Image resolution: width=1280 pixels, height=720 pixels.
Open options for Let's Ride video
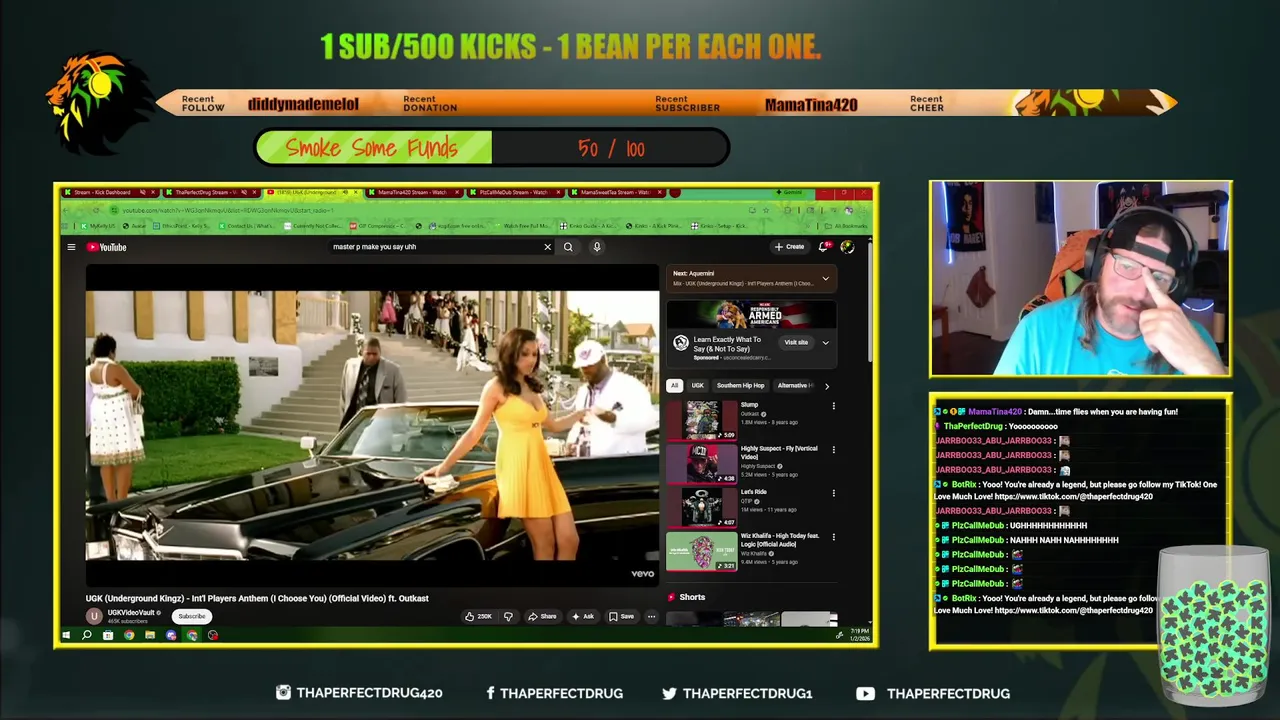(x=833, y=493)
